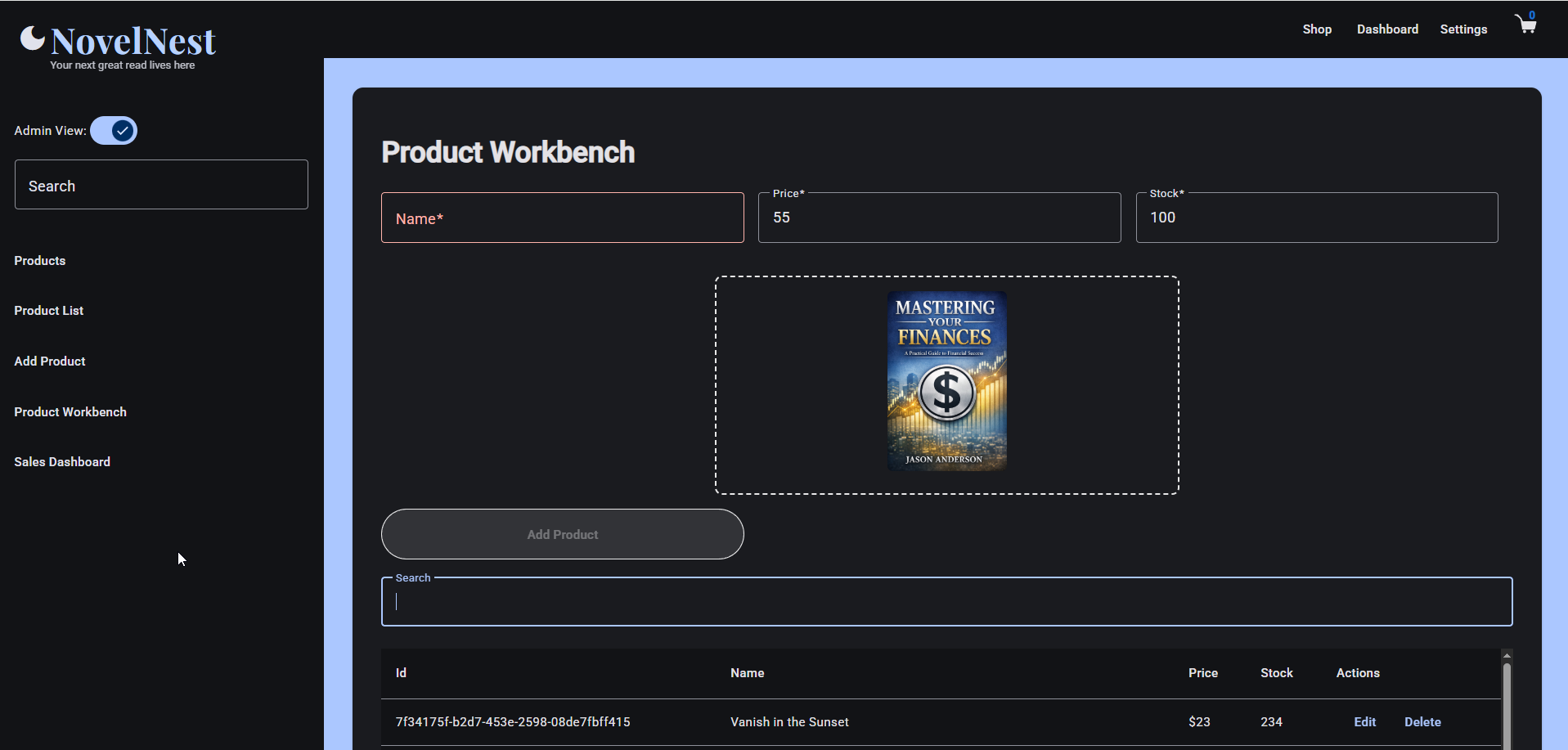
Task: Open Product Workbench sidebar link
Action: pos(70,412)
